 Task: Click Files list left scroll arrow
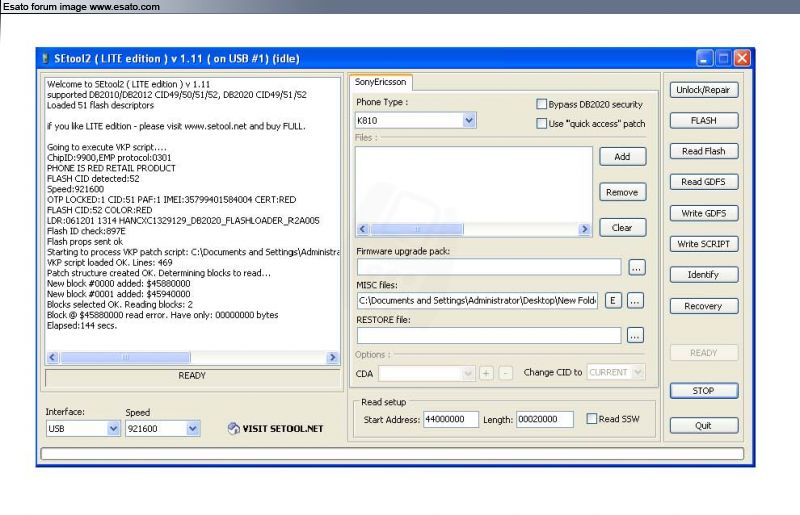point(363,229)
